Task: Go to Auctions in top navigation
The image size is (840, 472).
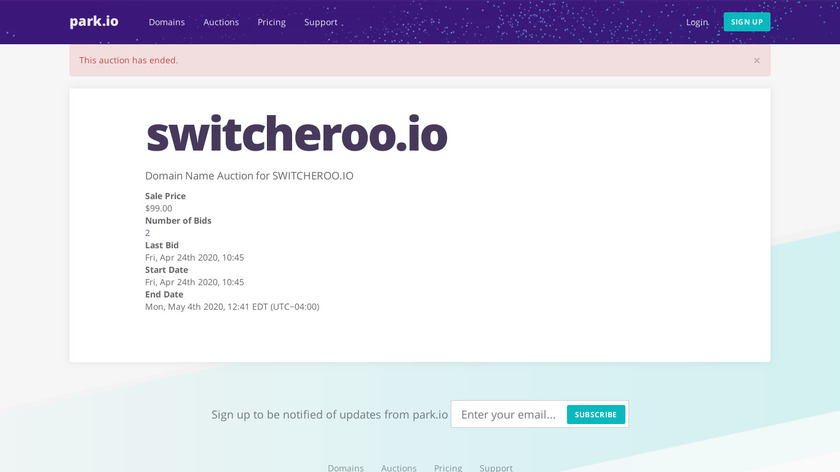Action: point(221,22)
